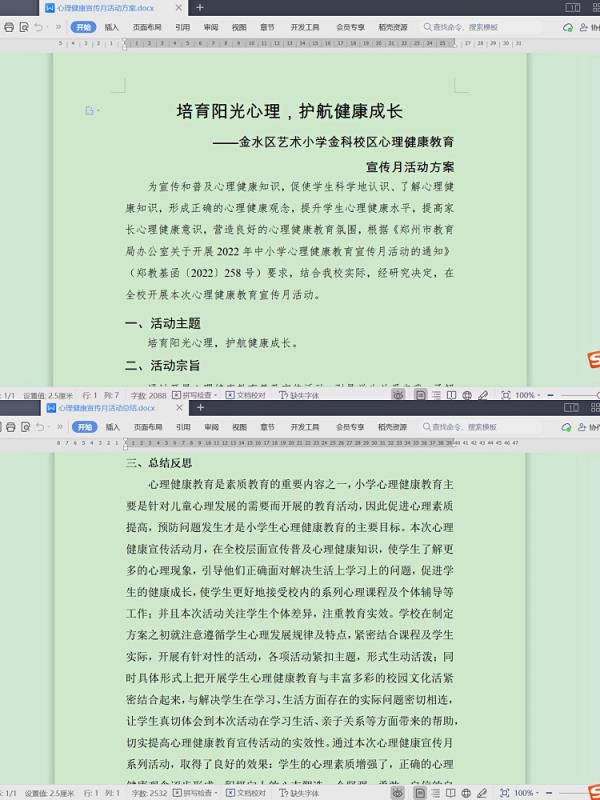600x800 pixels.
Task: Open a new tab beside 心理健康宣传月活动方案.docx
Action: click(x=199, y=7)
